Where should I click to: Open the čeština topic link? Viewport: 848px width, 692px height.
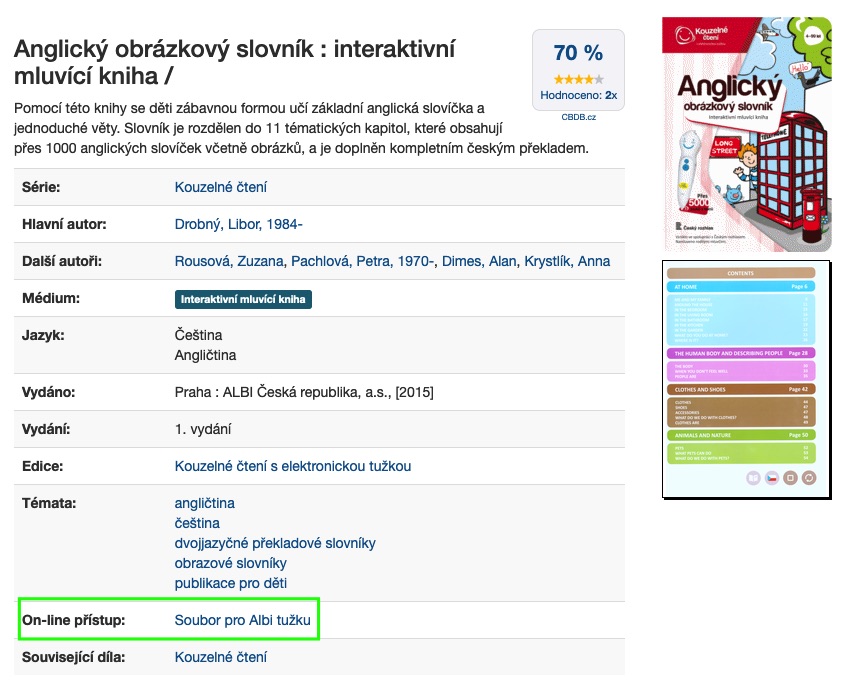[197, 523]
